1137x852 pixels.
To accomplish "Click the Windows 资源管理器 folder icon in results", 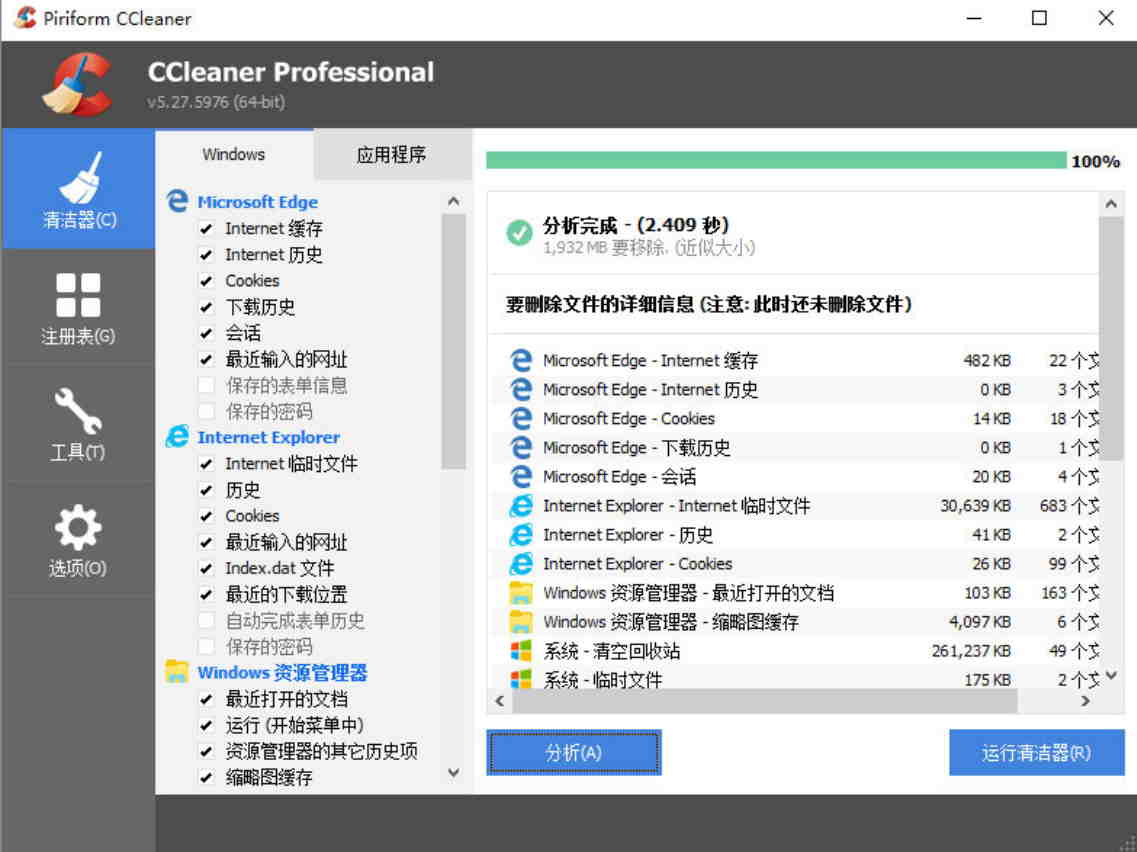I will 521,592.
